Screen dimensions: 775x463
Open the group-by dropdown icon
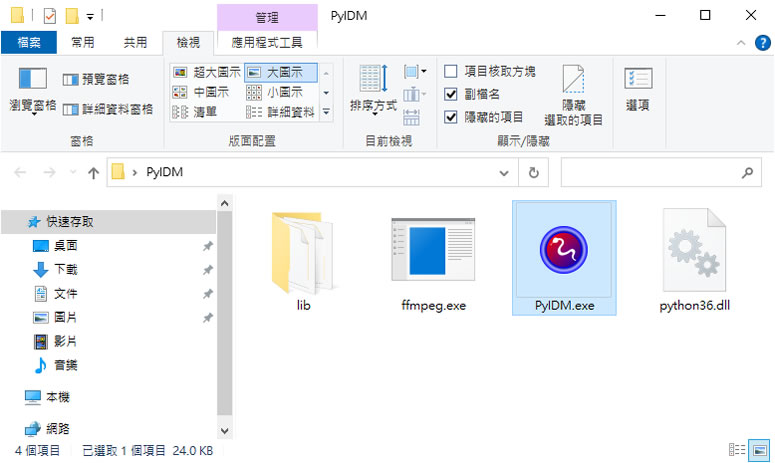[x=415, y=72]
